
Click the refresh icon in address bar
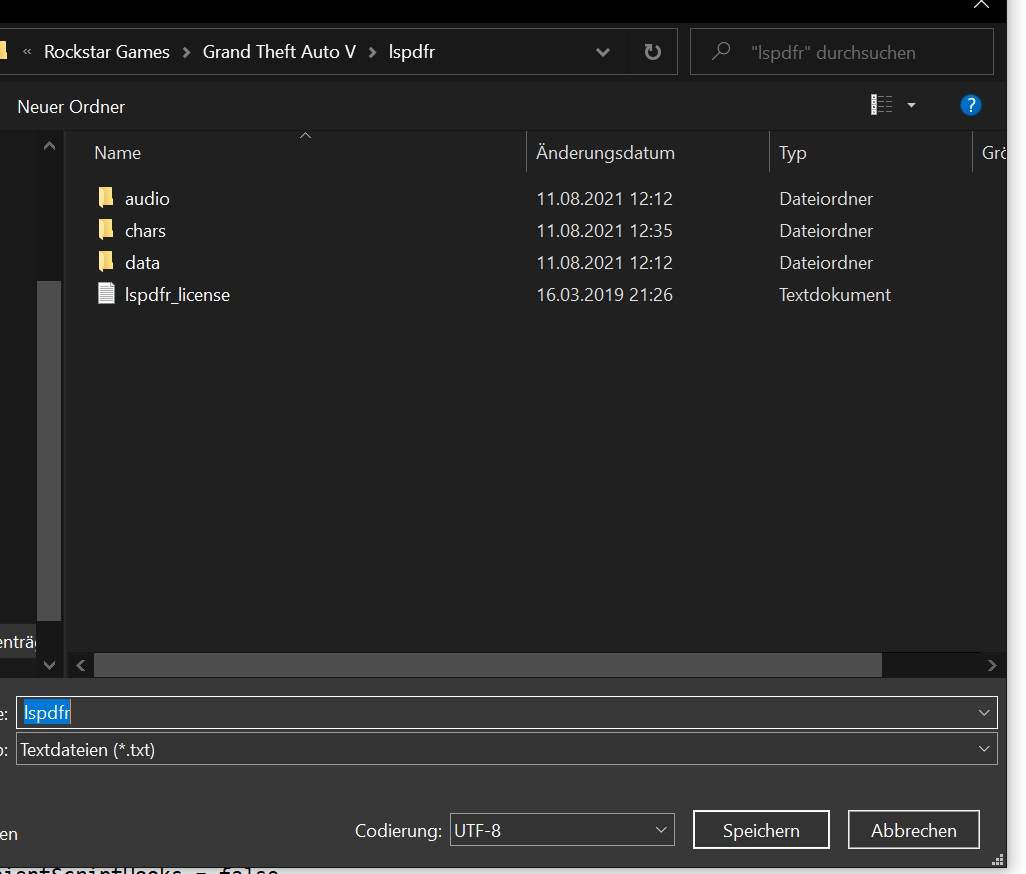tap(652, 52)
